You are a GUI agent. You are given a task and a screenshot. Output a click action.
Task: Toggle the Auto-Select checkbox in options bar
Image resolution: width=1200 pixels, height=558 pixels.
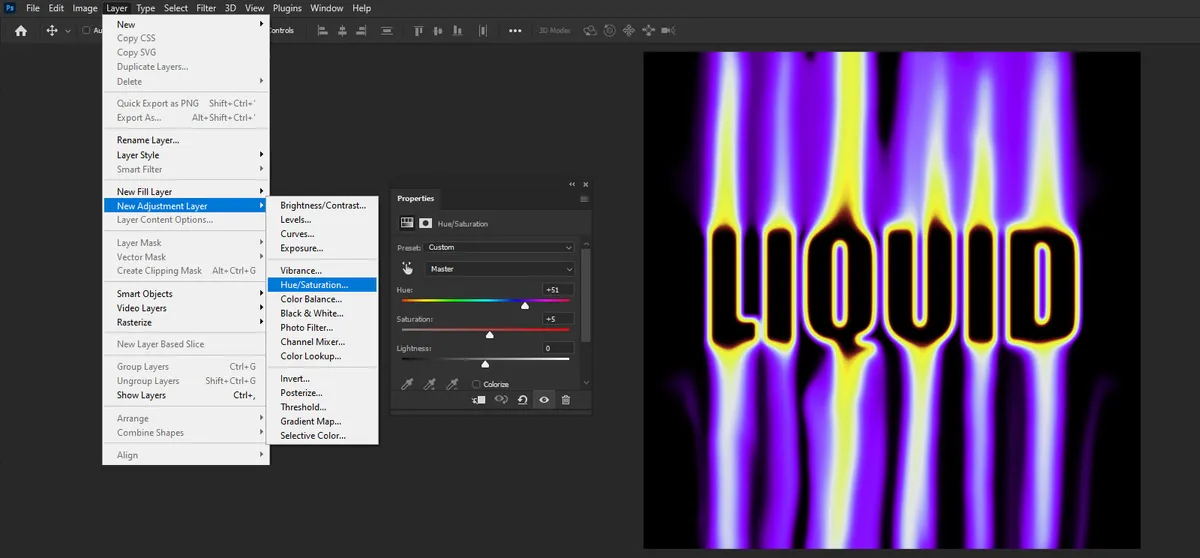point(86,31)
